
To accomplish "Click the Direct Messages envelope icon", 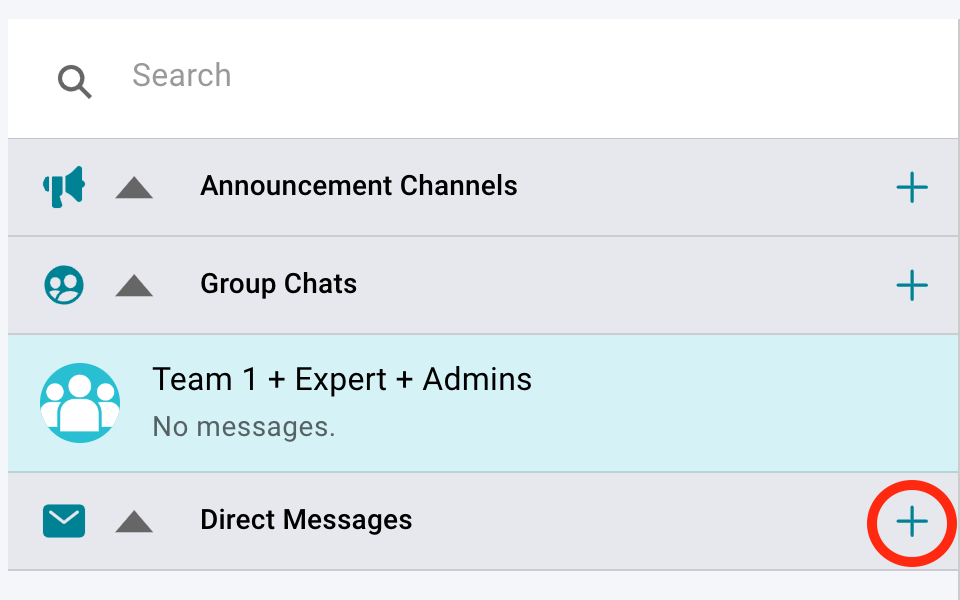I will tap(64, 521).
